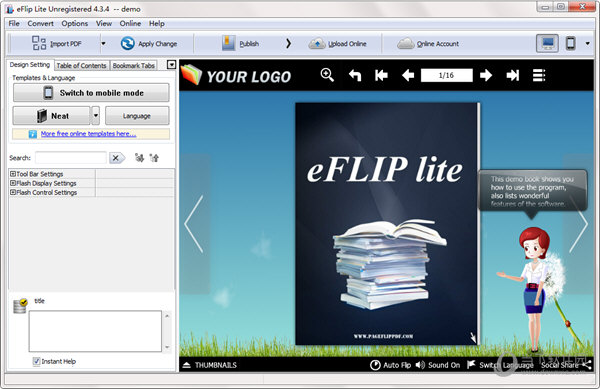
Task: Go to first page icon
Action: coord(381,75)
